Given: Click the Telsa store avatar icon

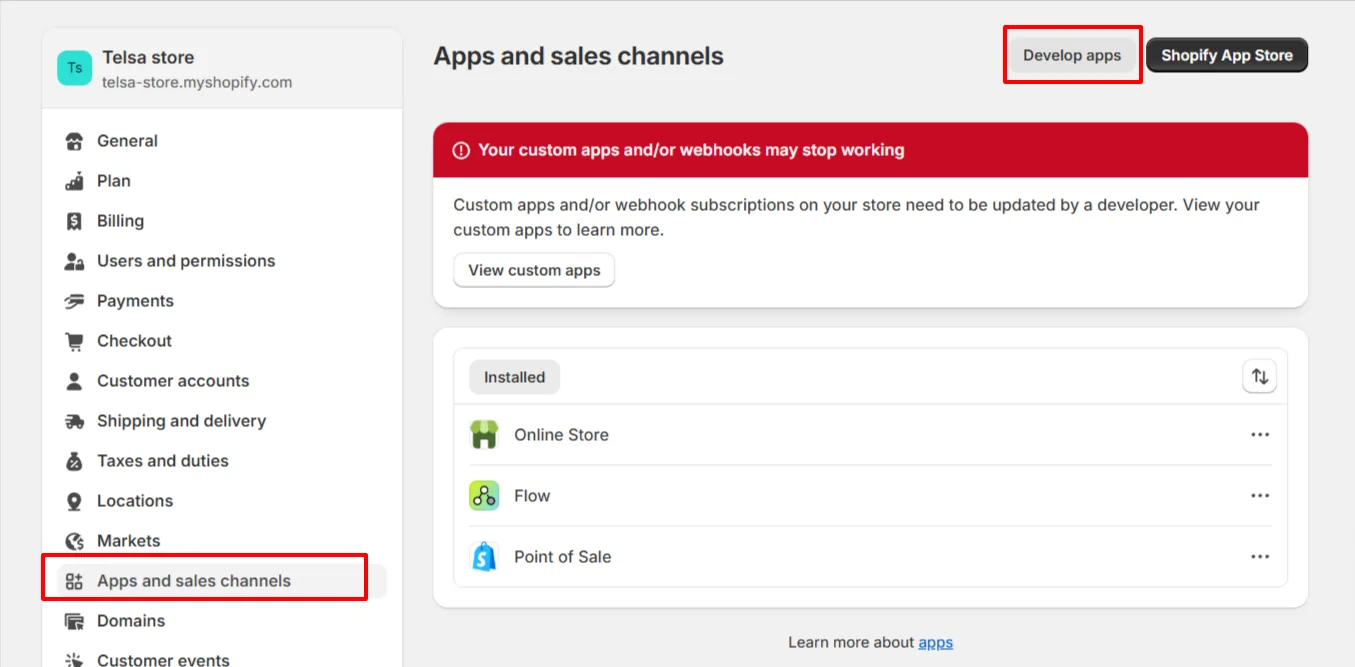Looking at the screenshot, I should coord(74,68).
